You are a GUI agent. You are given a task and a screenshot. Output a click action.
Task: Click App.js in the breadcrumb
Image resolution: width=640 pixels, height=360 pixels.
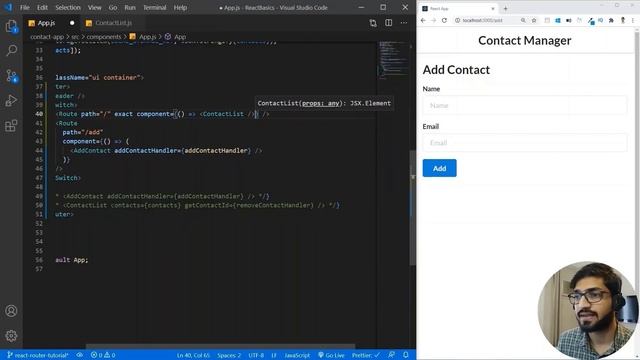point(147,37)
